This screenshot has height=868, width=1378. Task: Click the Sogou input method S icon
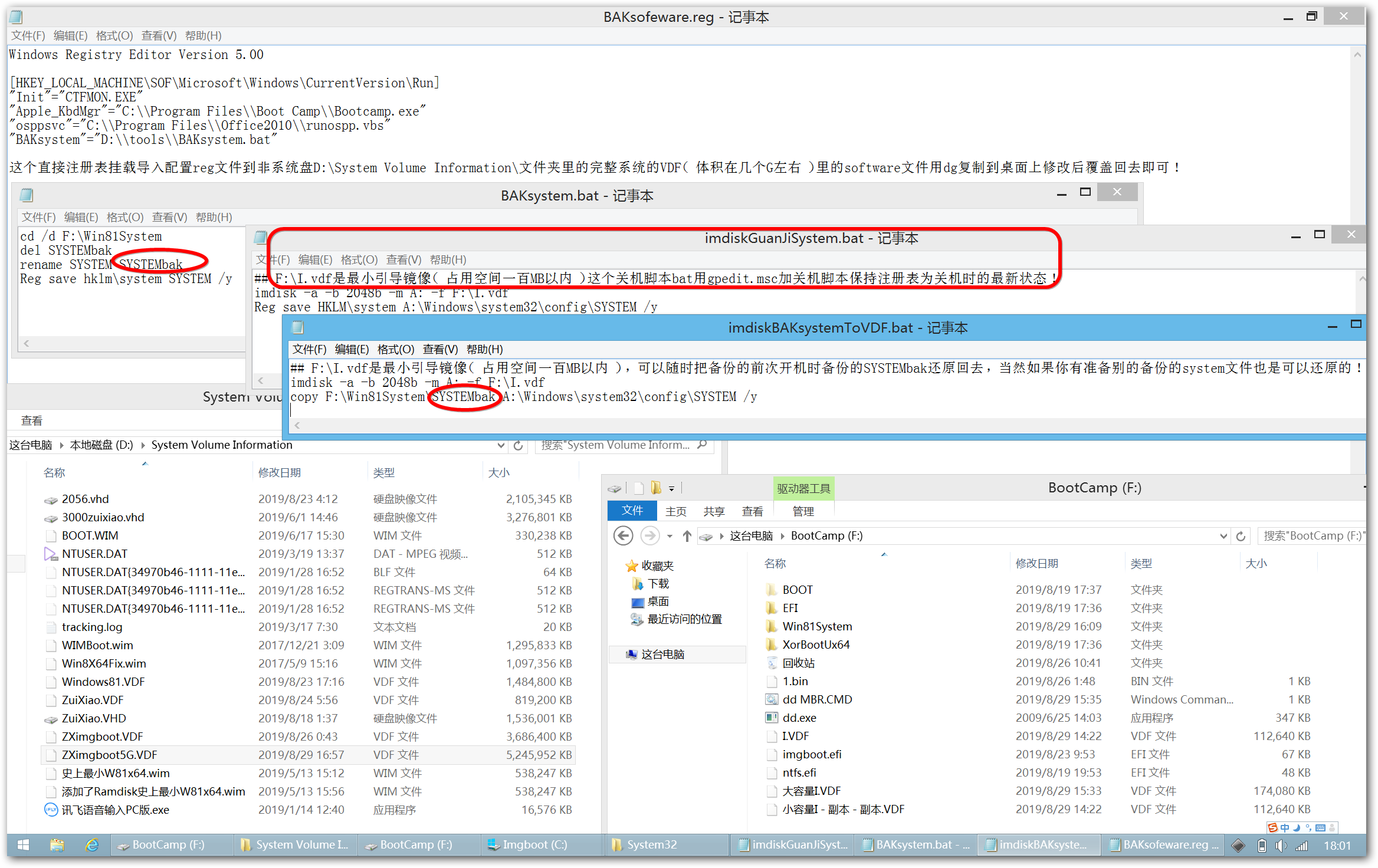1273,827
